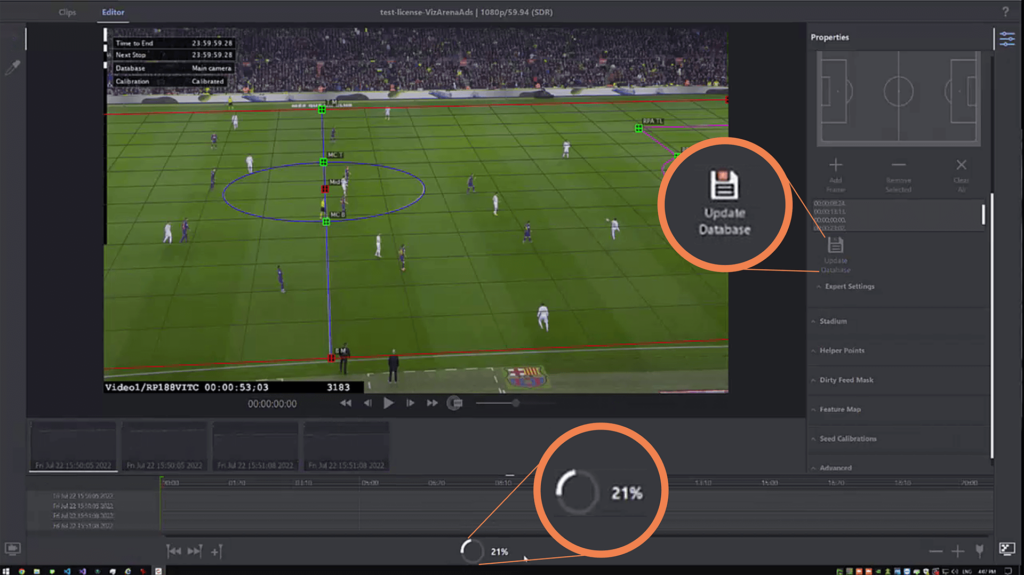Click the Add Frame plus icon
This screenshot has width=1024, height=575.
[x=836, y=165]
